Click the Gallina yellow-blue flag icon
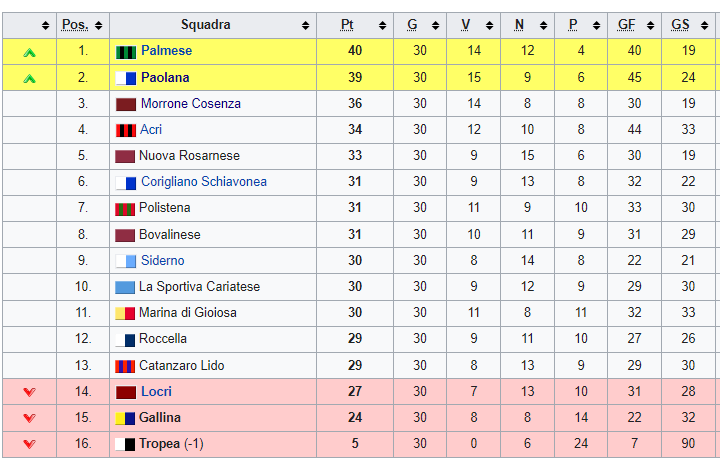 pyautogui.click(x=125, y=418)
